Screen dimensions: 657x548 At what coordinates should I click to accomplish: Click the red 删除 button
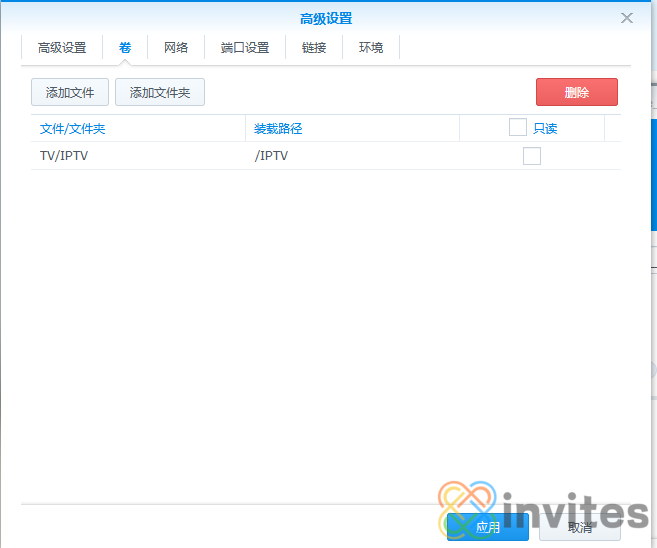pos(577,92)
